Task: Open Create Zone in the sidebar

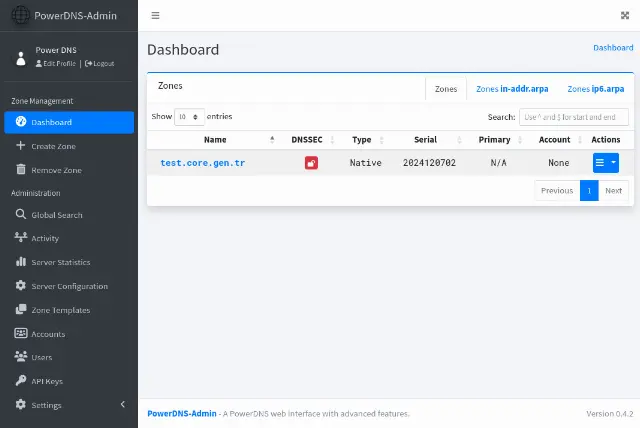Action: [x=69, y=146]
